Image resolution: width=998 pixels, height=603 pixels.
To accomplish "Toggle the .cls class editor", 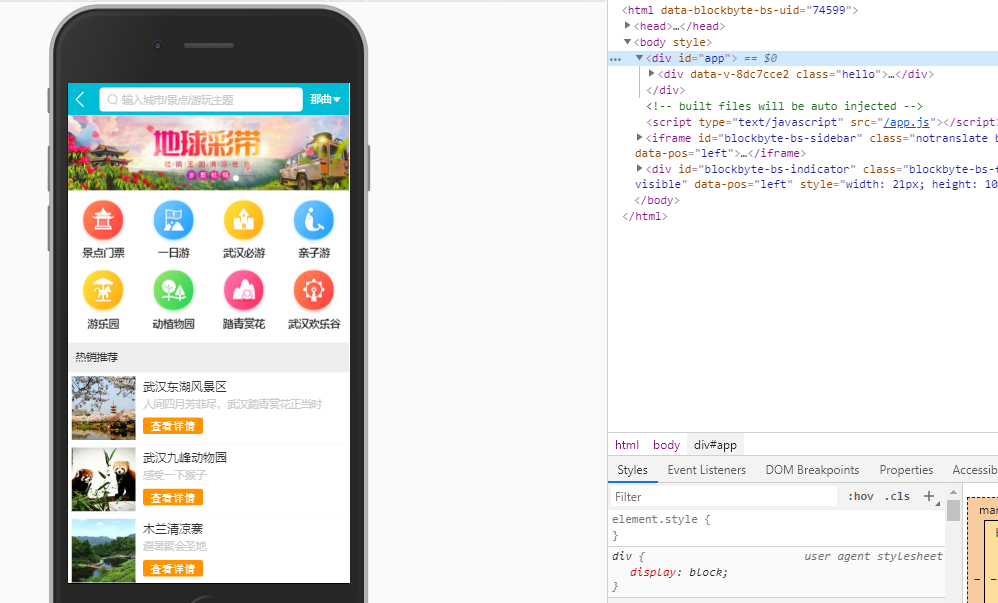I will pyautogui.click(x=897, y=497).
